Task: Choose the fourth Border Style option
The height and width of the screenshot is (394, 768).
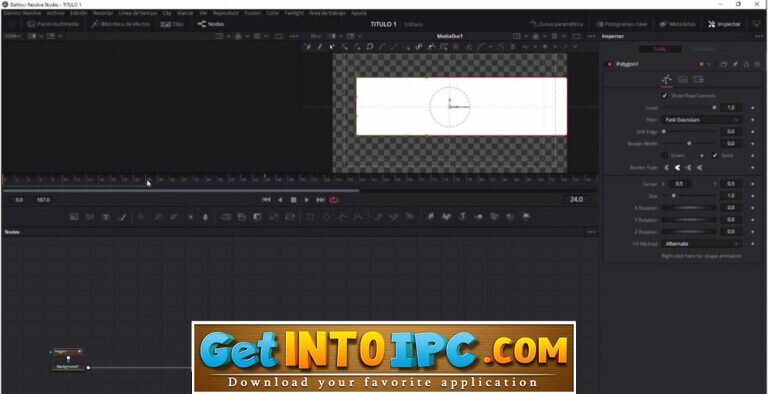Action: [x=699, y=168]
